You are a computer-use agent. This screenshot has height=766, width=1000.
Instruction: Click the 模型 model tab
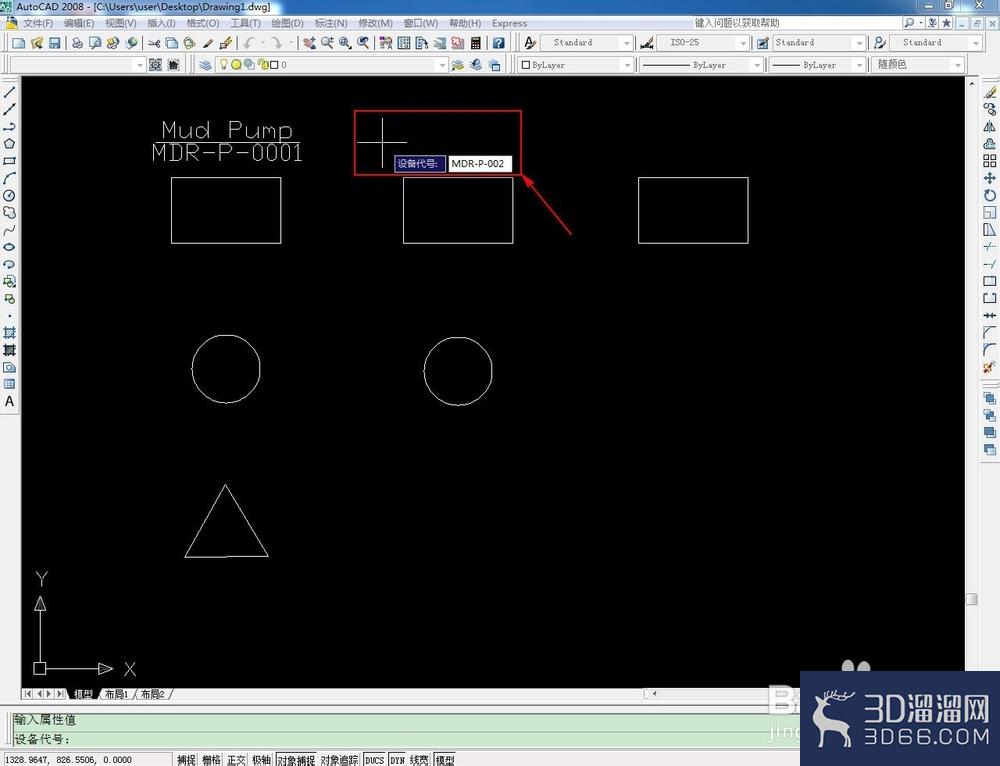pyautogui.click(x=83, y=694)
